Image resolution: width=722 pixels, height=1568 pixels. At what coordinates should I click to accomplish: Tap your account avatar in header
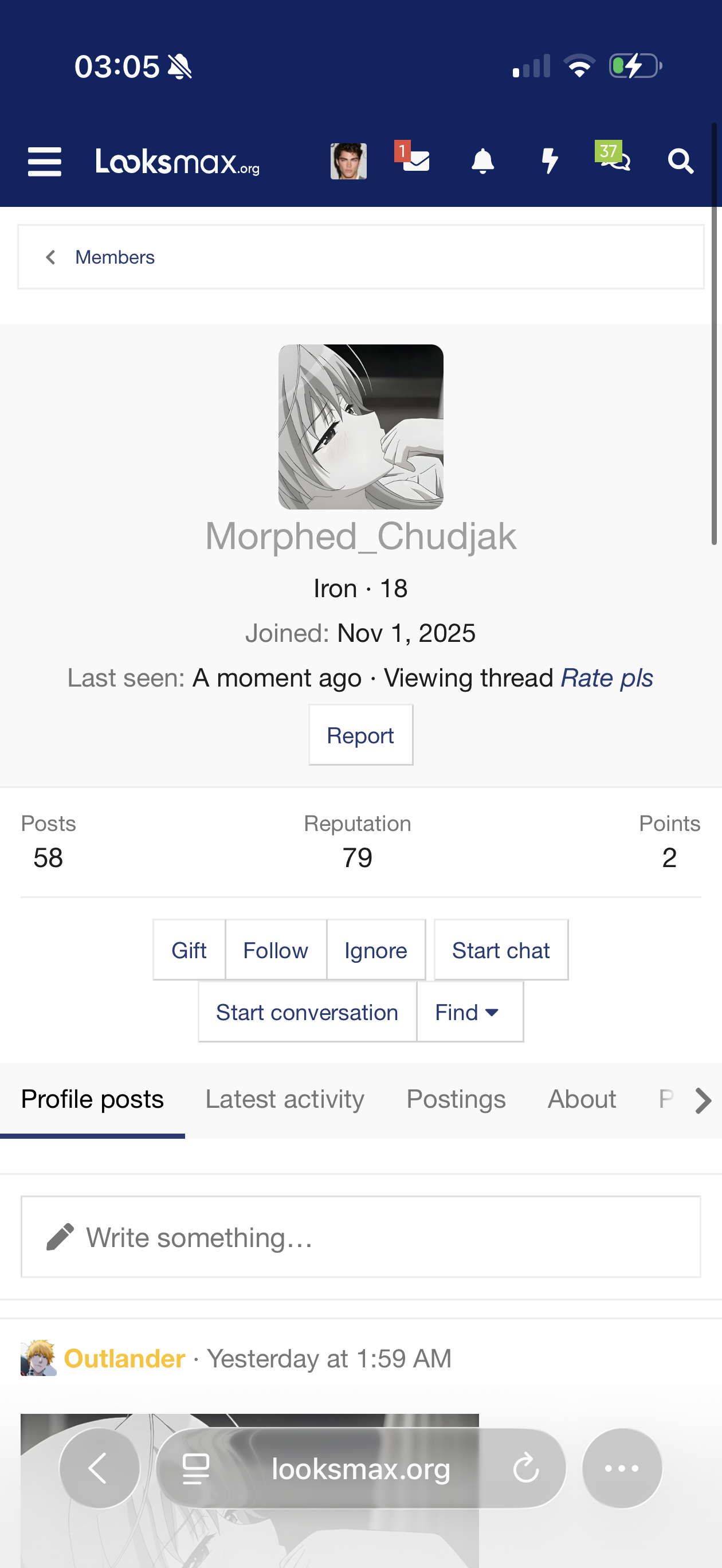tap(348, 161)
